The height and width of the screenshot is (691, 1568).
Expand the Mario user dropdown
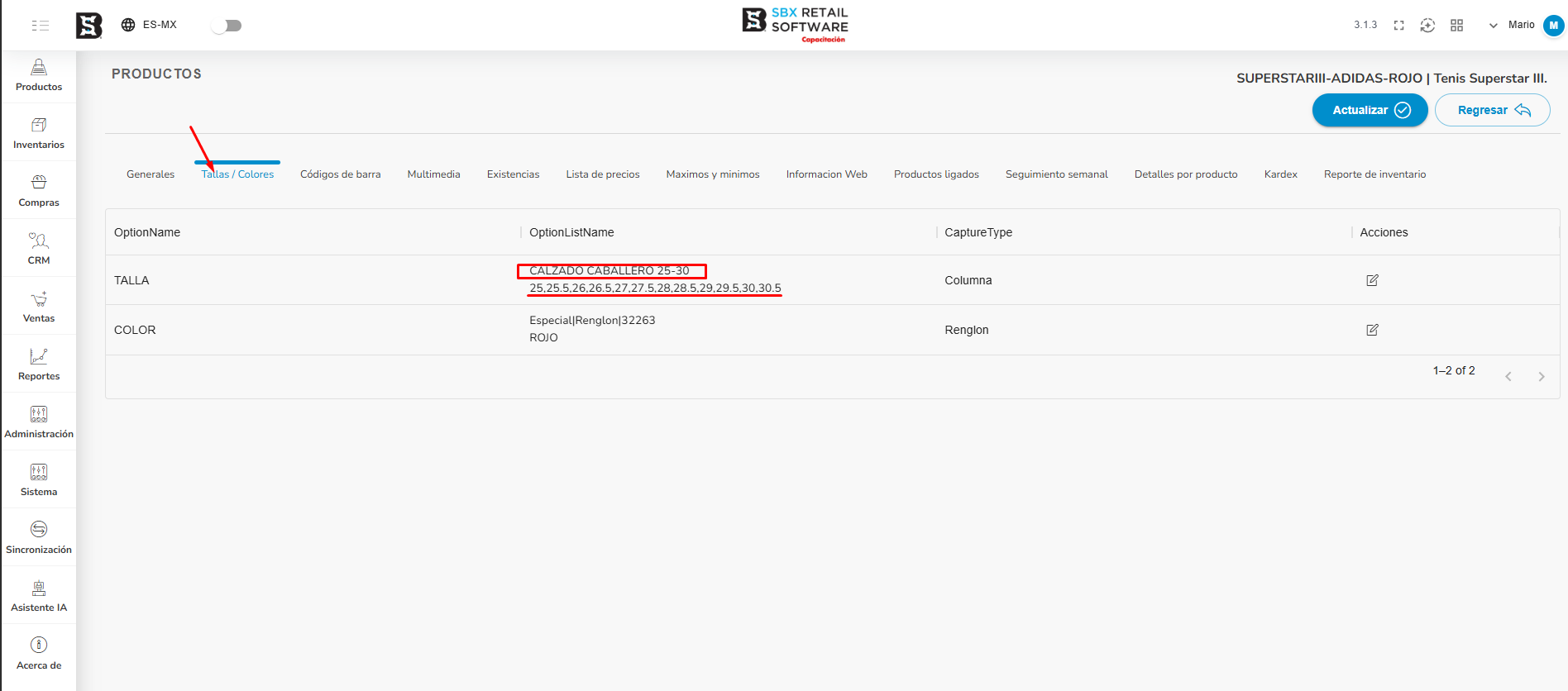coord(1493,26)
